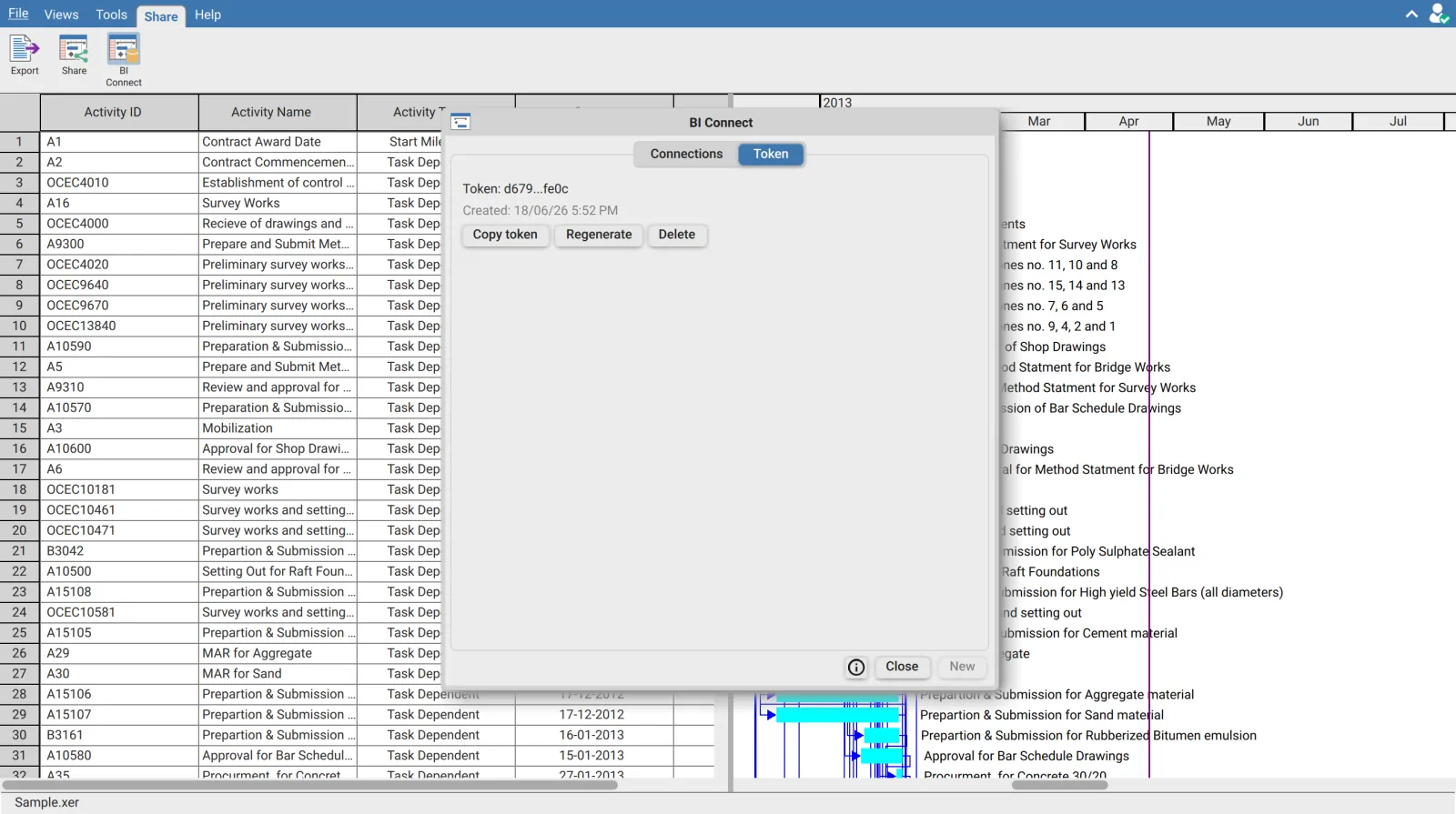This screenshot has width=1456, height=814.
Task: Click the Delete token button
Action: (677, 235)
